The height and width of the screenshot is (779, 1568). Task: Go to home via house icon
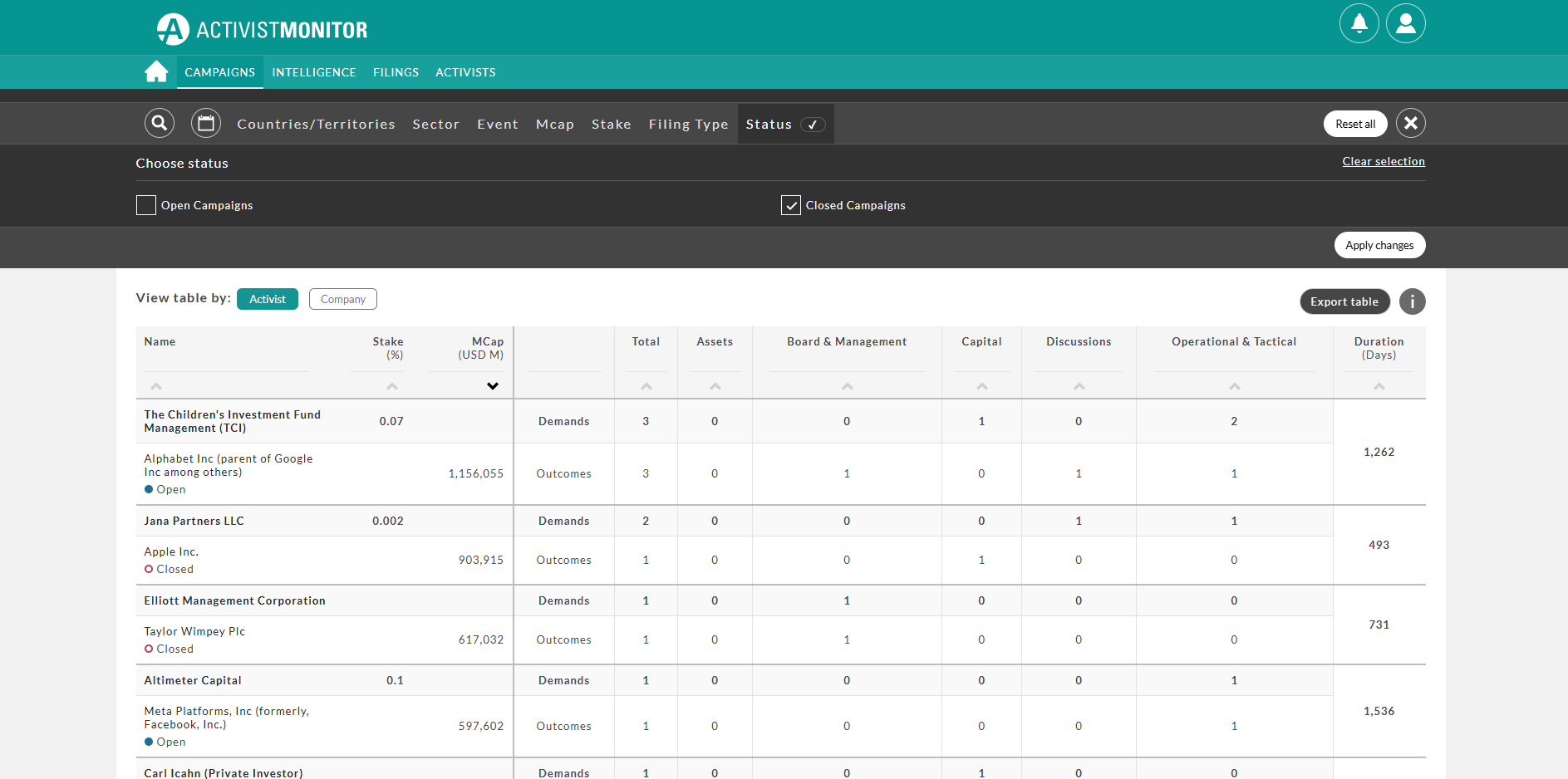(x=156, y=71)
